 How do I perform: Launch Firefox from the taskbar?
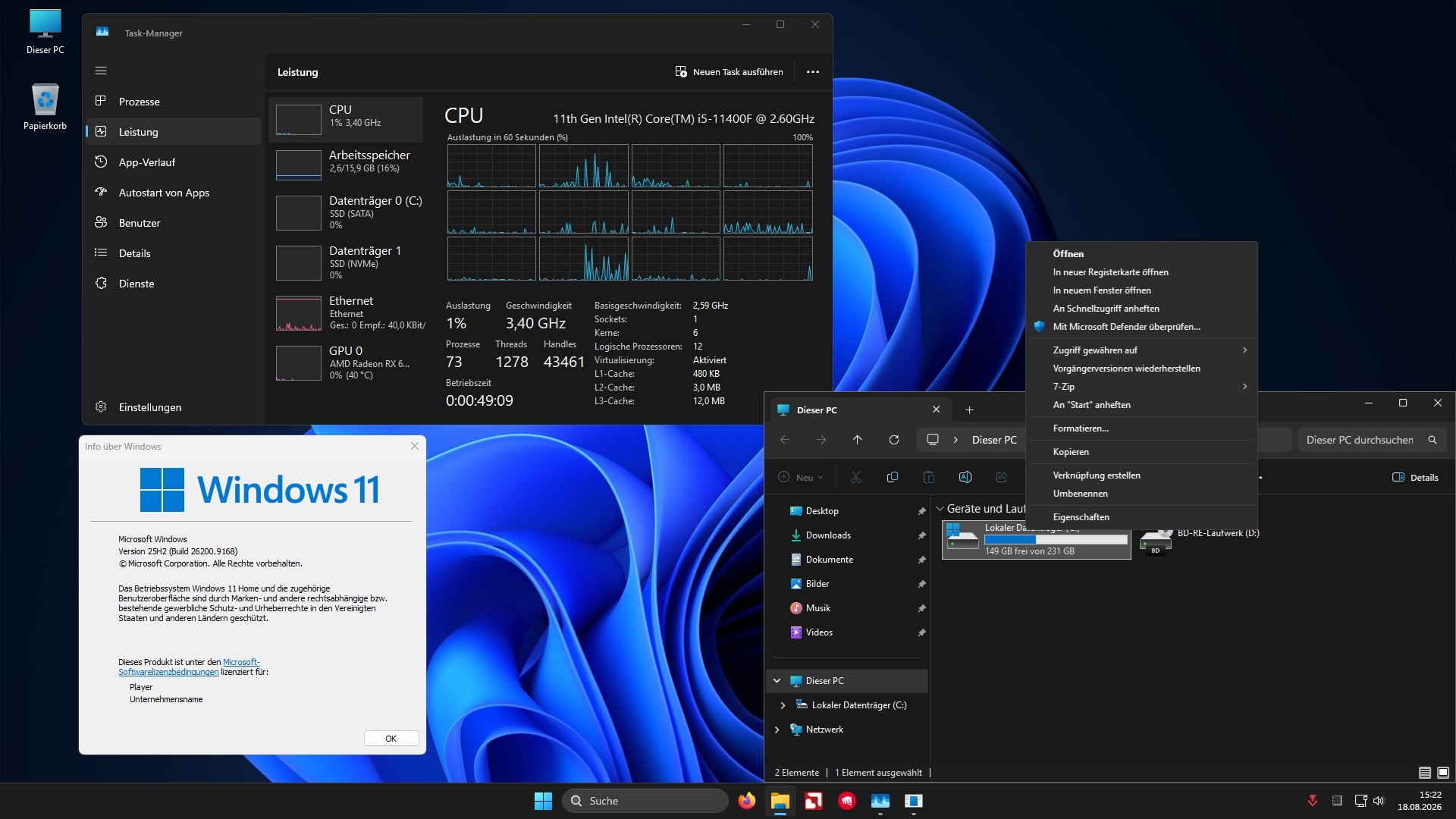[x=747, y=801]
